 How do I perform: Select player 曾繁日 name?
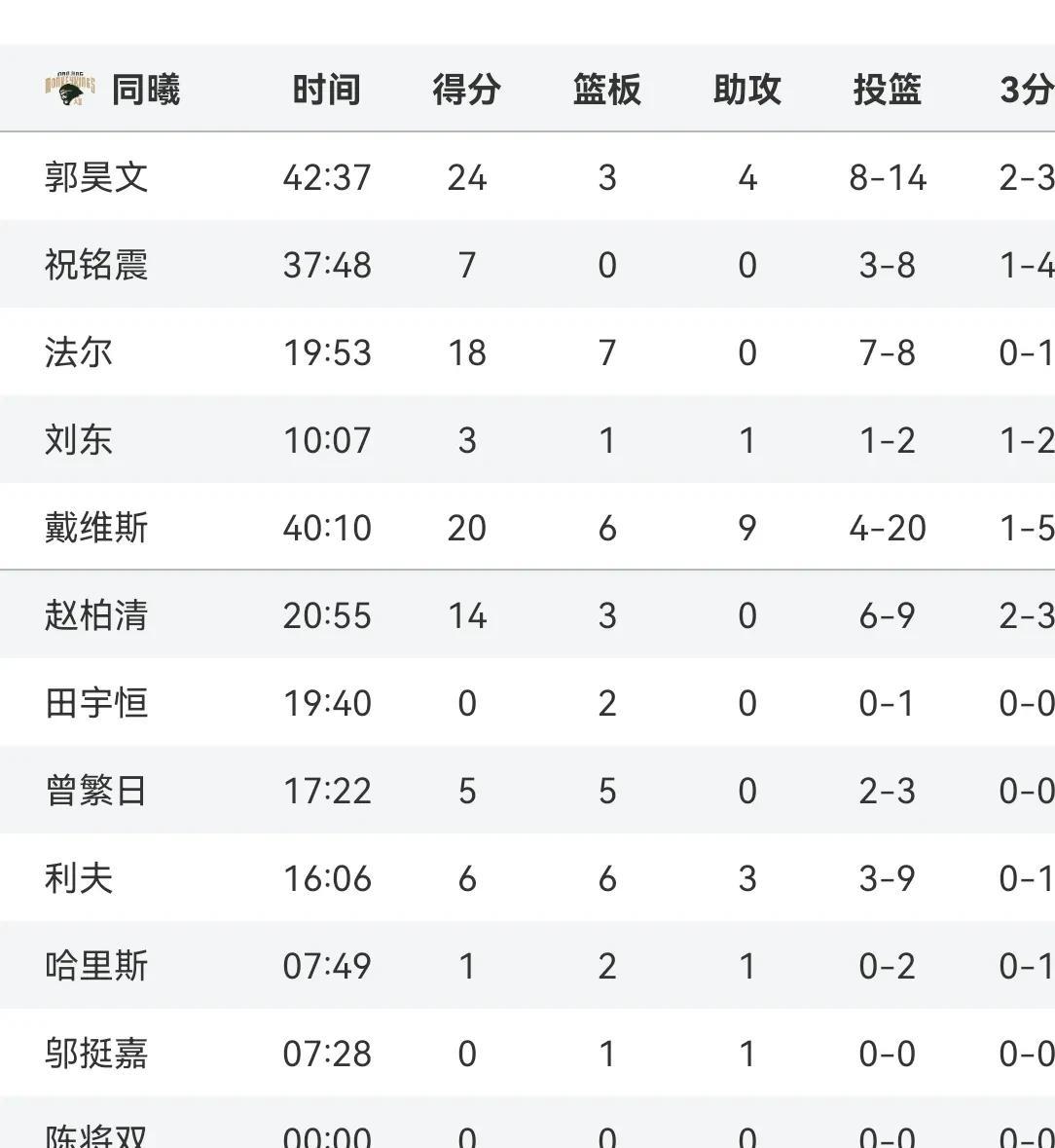coord(96,791)
